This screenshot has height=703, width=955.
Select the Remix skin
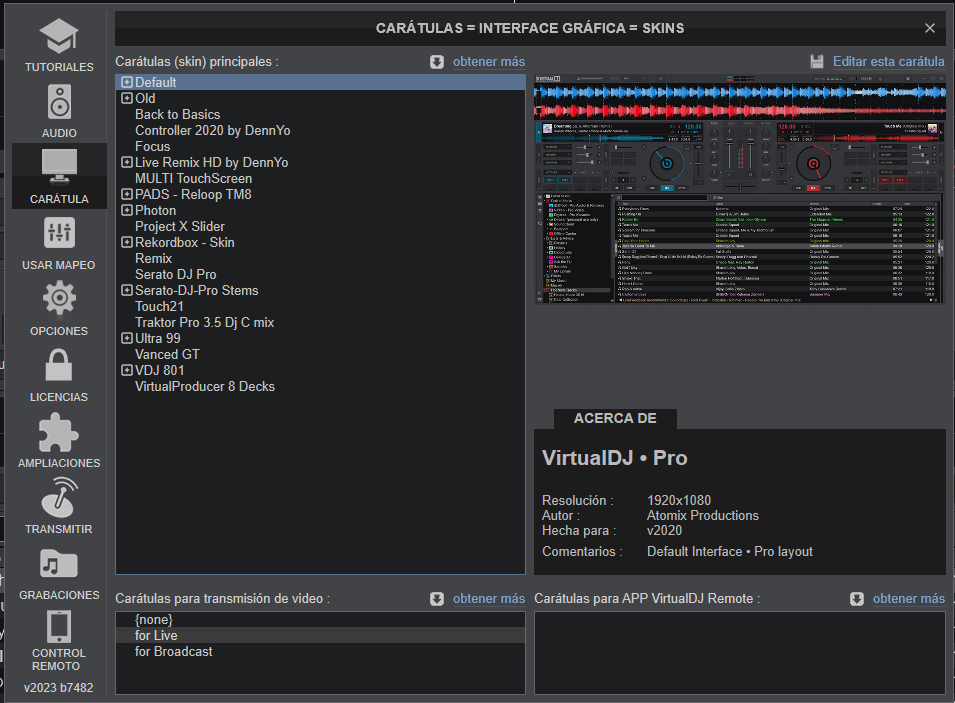pos(320,258)
